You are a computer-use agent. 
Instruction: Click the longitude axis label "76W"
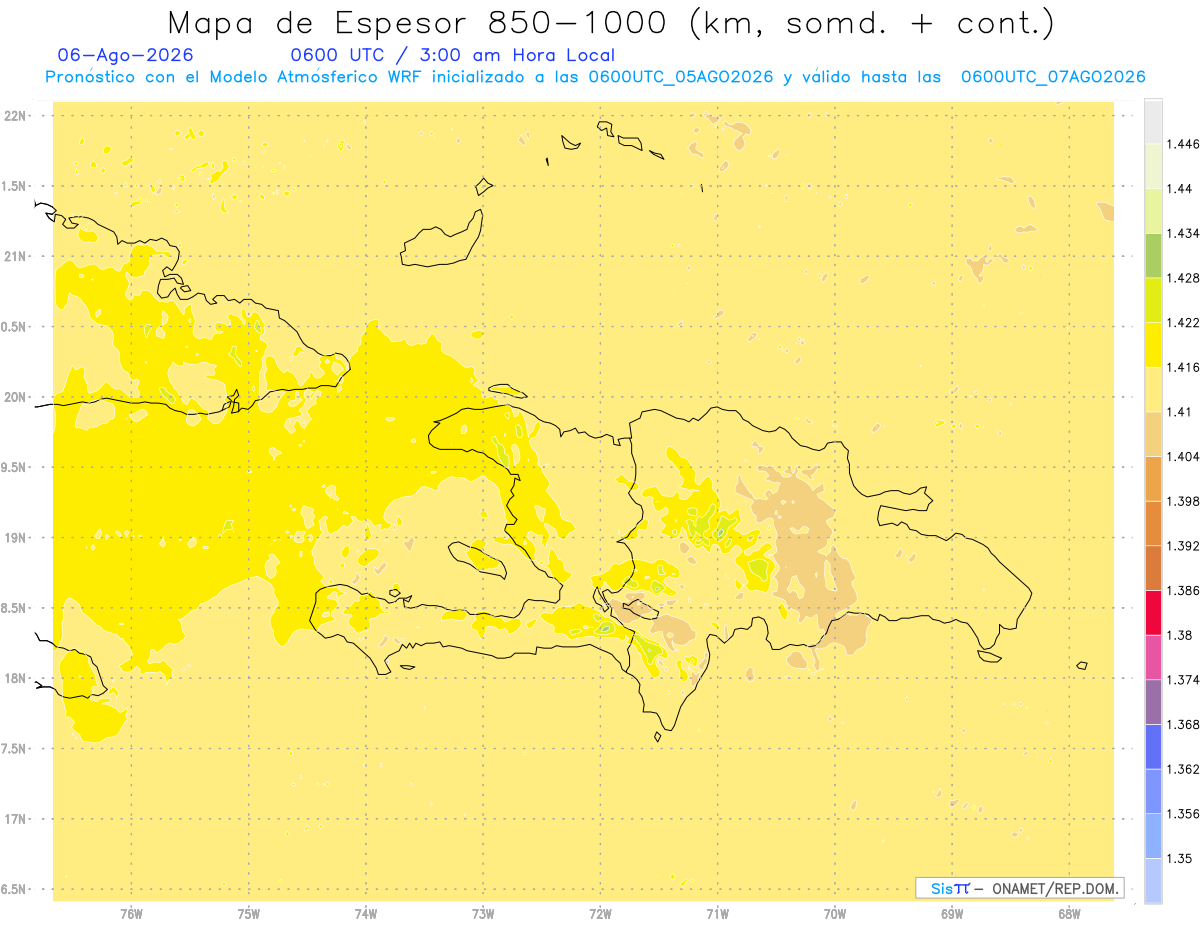131,914
